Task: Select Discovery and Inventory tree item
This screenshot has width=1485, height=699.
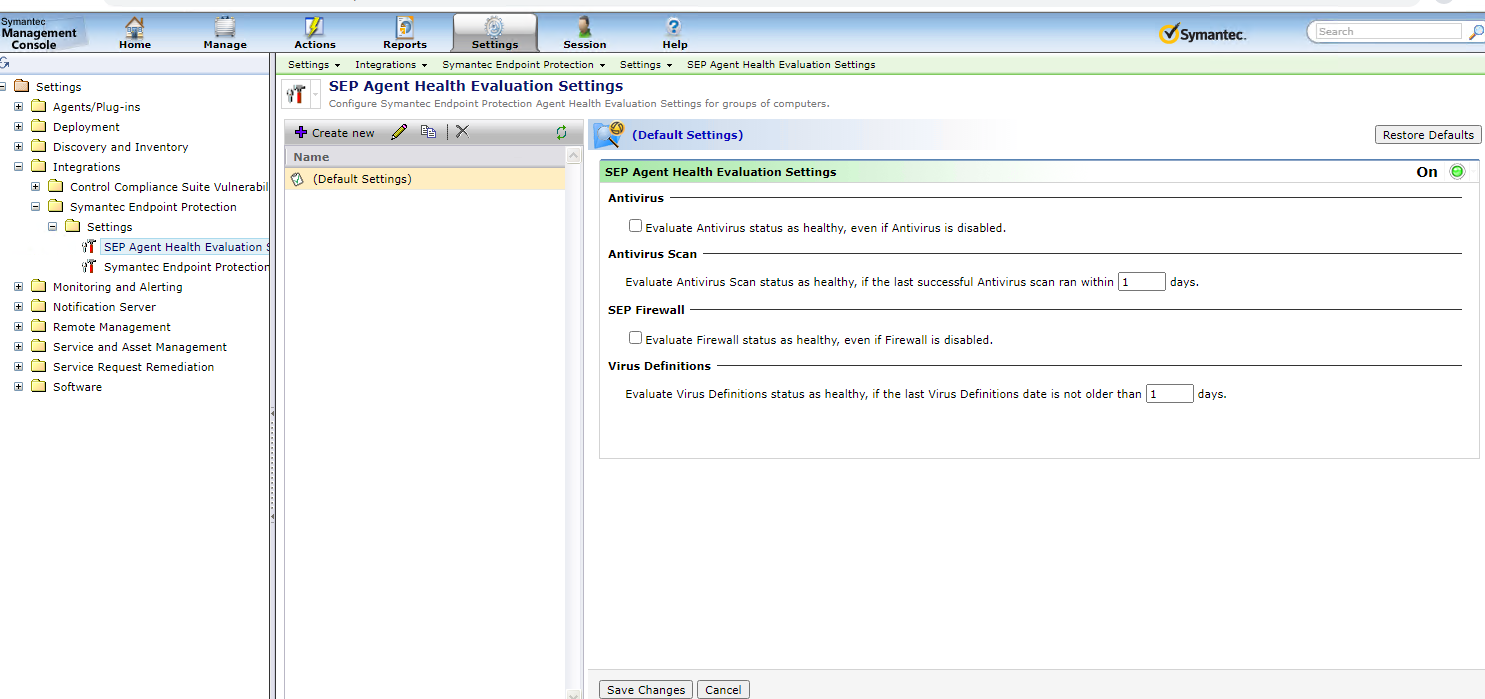Action: 120,147
